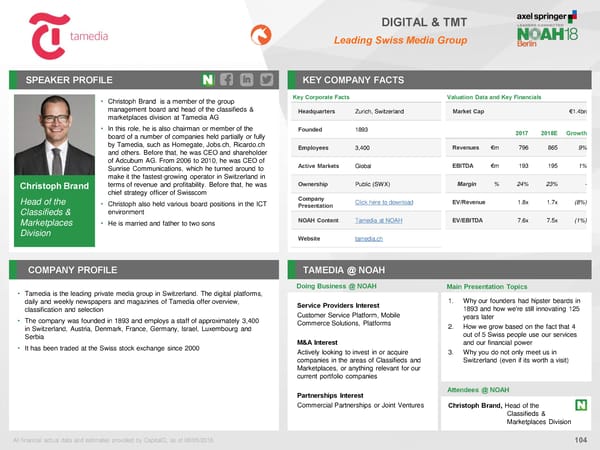Click the Facebook icon in Speaker Profile header
The width and height of the screenshot is (600, 450).
pos(227,79)
